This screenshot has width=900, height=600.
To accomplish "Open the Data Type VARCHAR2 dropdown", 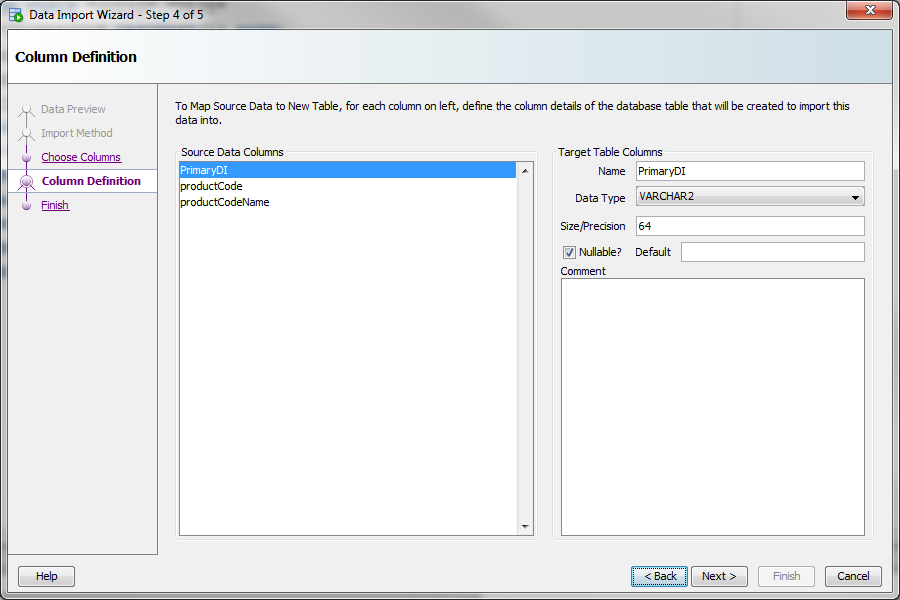I will point(750,196).
